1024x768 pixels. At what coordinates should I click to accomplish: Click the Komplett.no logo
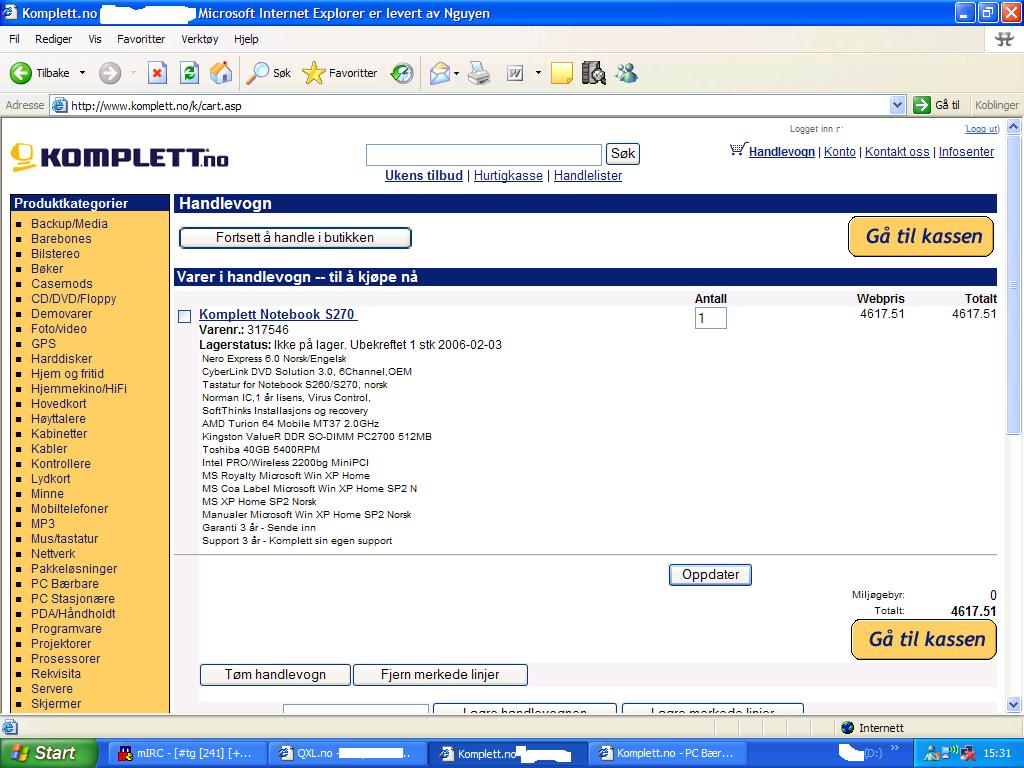click(120, 157)
